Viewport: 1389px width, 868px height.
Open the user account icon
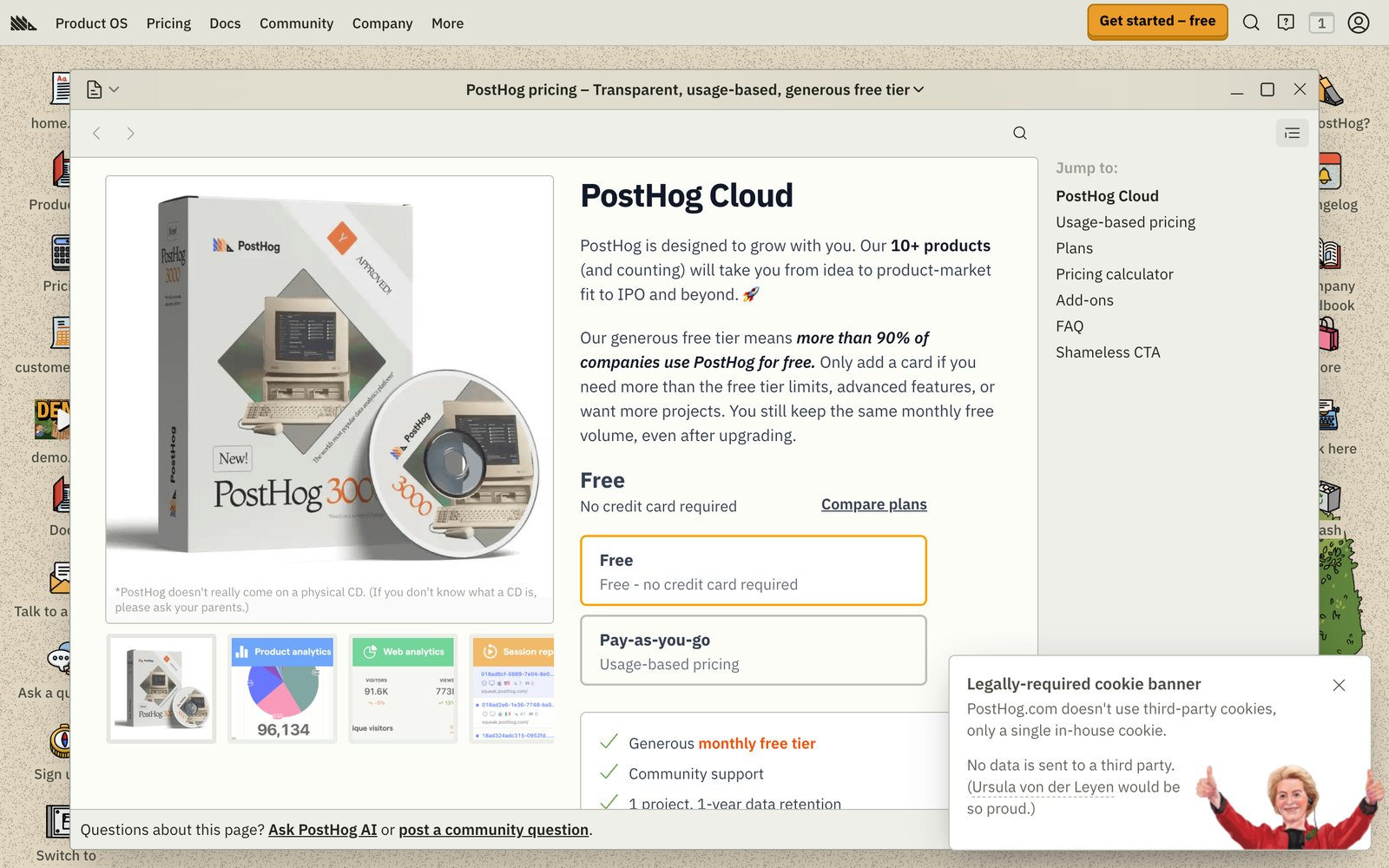click(x=1359, y=23)
